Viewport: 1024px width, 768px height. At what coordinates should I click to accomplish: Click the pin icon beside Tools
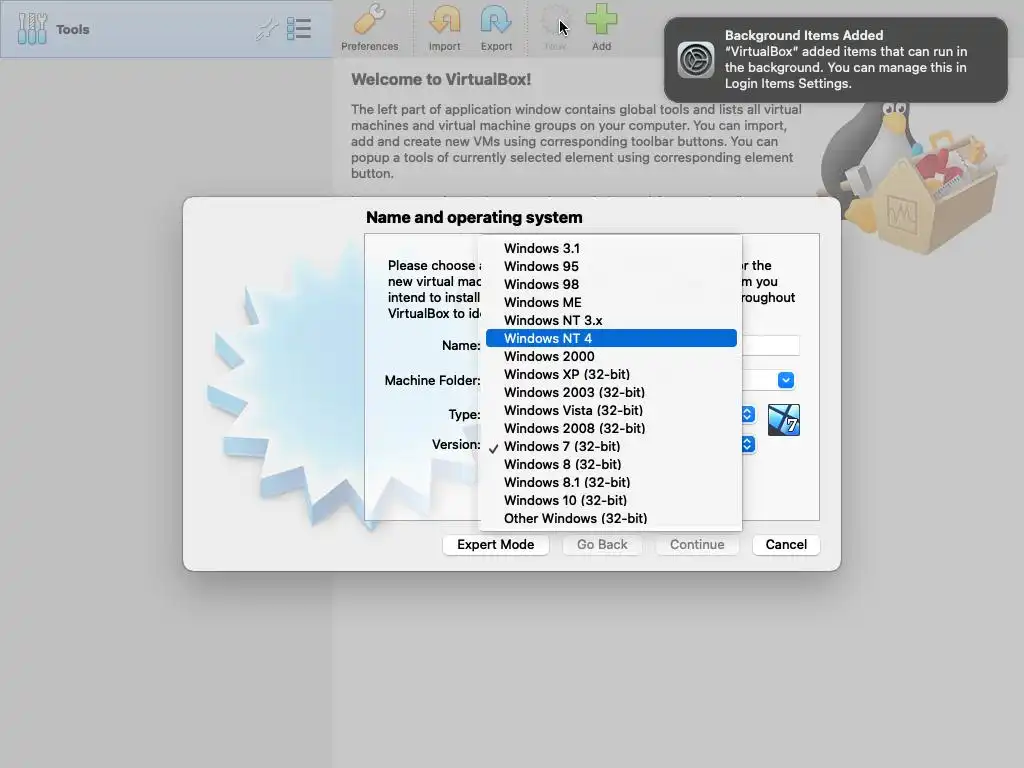[x=266, y=29]
